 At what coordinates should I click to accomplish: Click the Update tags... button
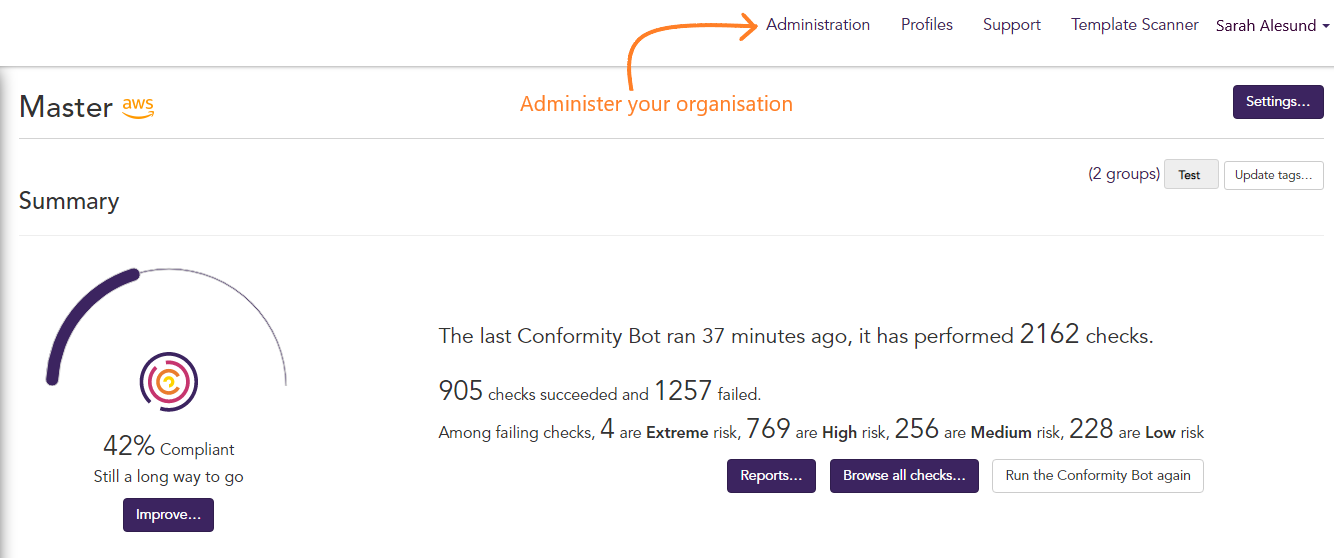(x=1274, y=175)
